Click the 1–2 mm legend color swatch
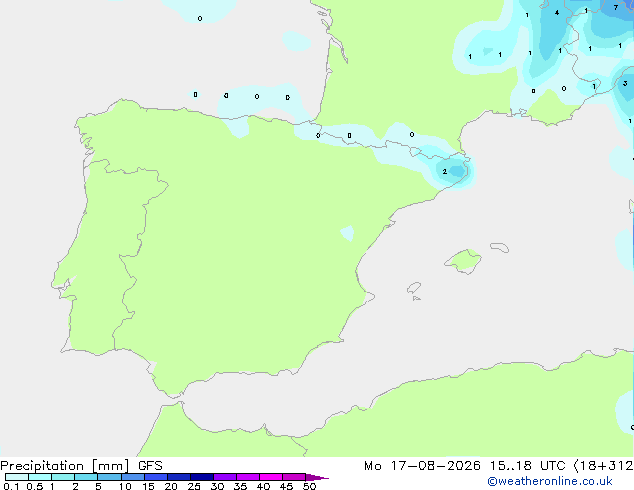The width and height of the screenshot is (634, 490). 63,477
